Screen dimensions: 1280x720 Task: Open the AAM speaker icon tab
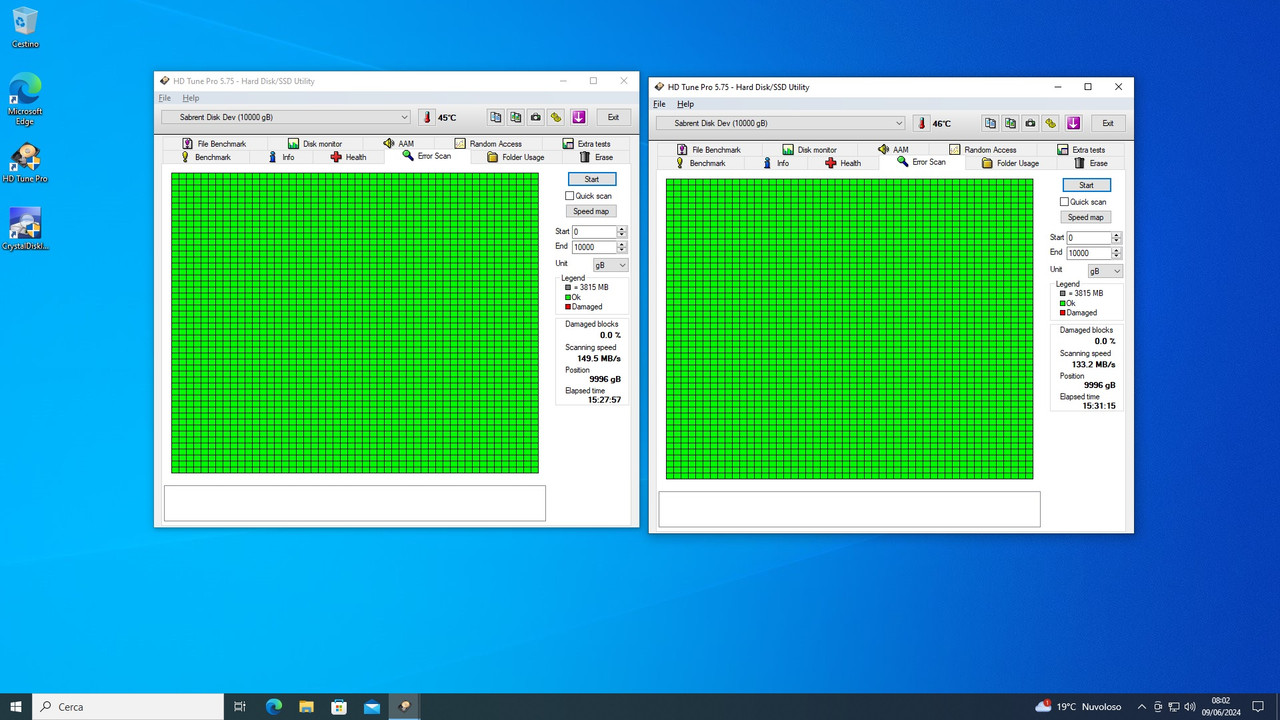(x=397, y=143)
